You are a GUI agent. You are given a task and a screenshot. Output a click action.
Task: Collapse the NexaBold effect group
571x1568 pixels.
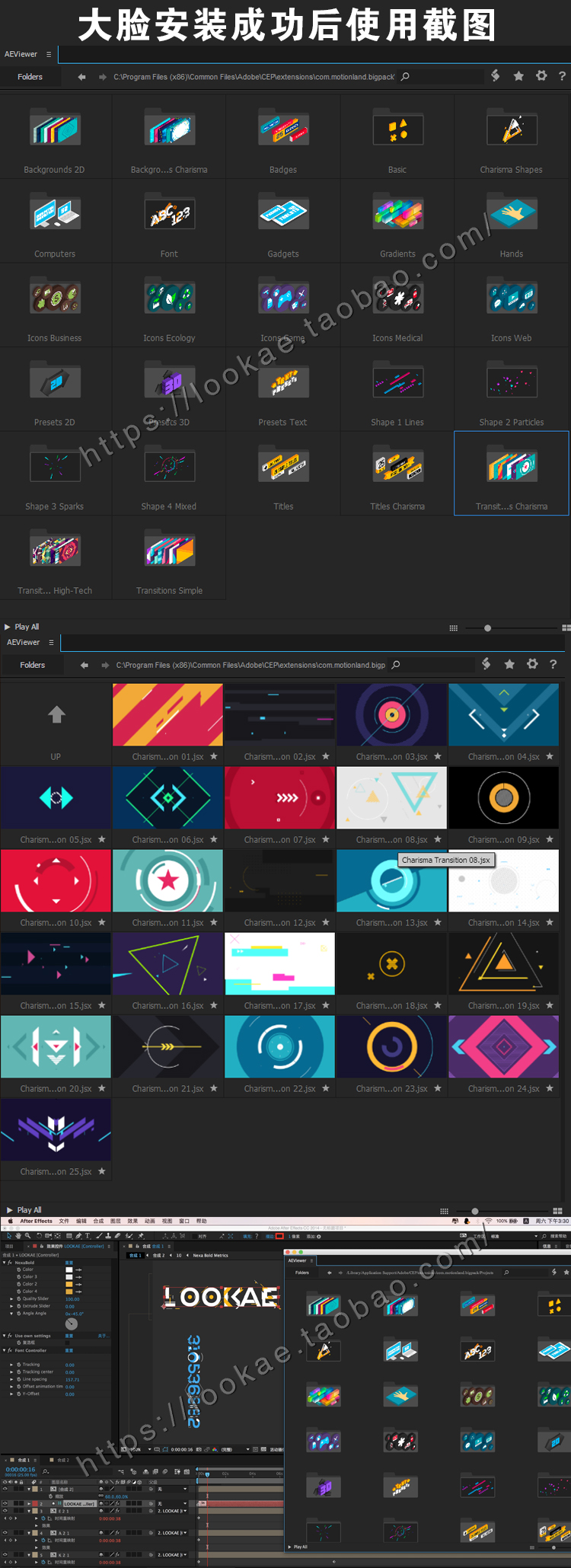coord(4,1262)
